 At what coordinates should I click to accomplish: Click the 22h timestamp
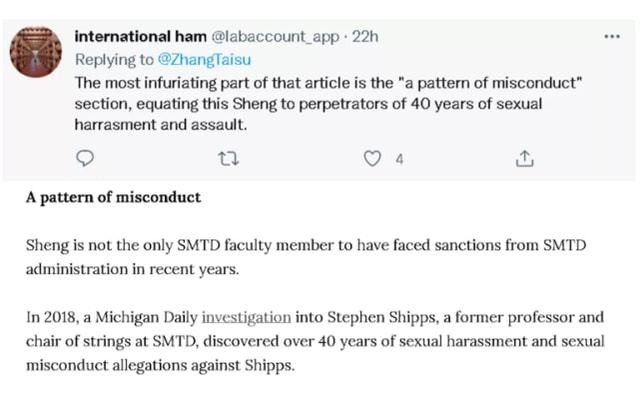coord(365,37)
